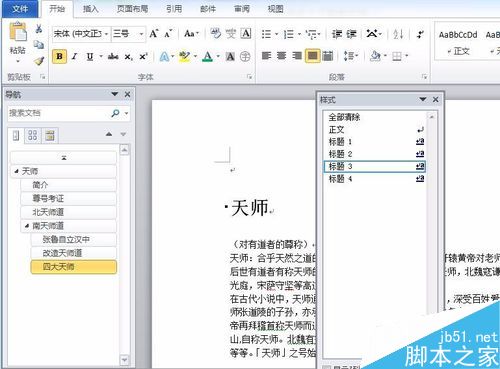Toggle Show/Hide paragraph marks

click(x=420, y=34)
